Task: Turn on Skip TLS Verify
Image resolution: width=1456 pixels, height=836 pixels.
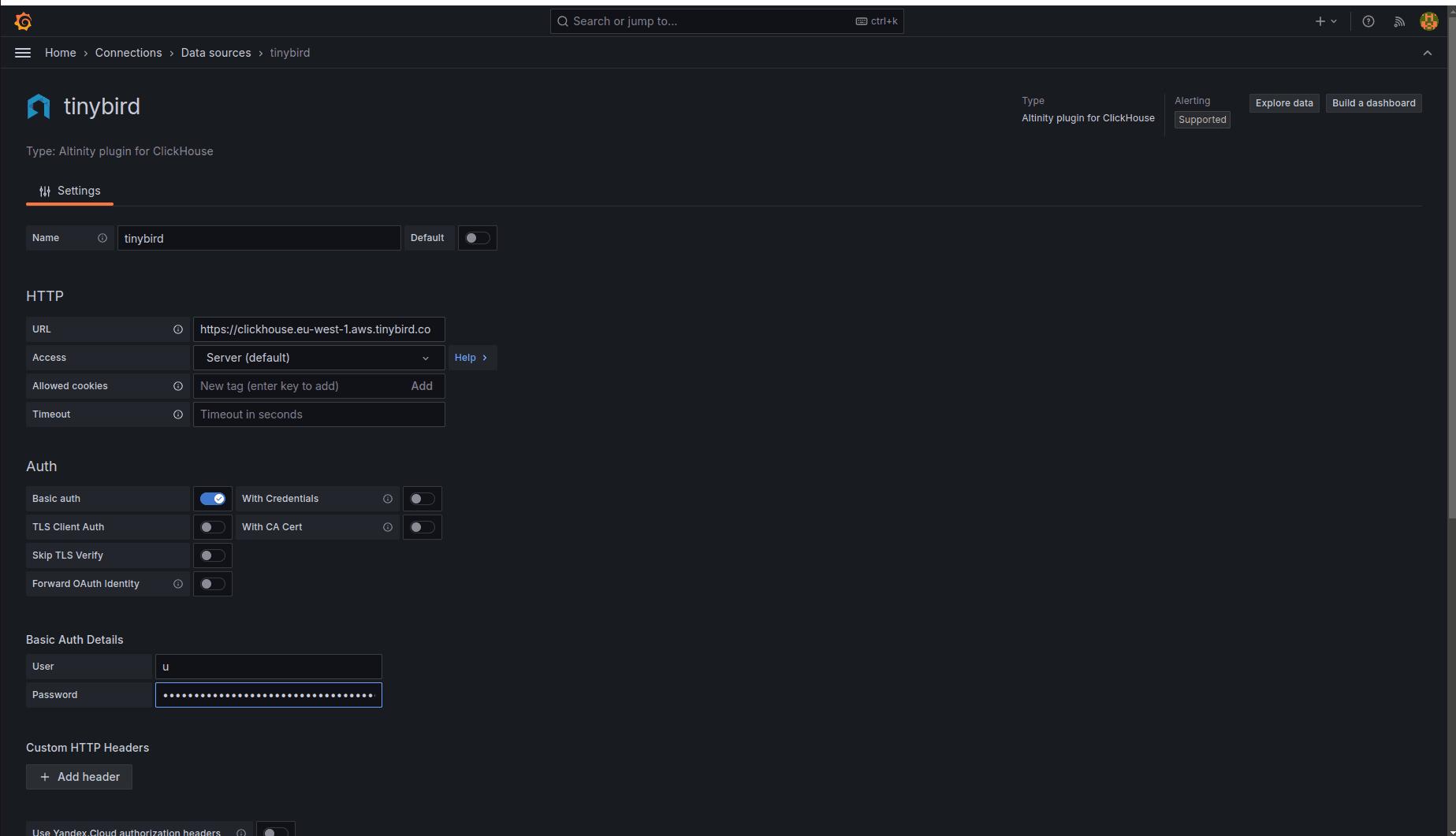Action: (x=212, y=555)
